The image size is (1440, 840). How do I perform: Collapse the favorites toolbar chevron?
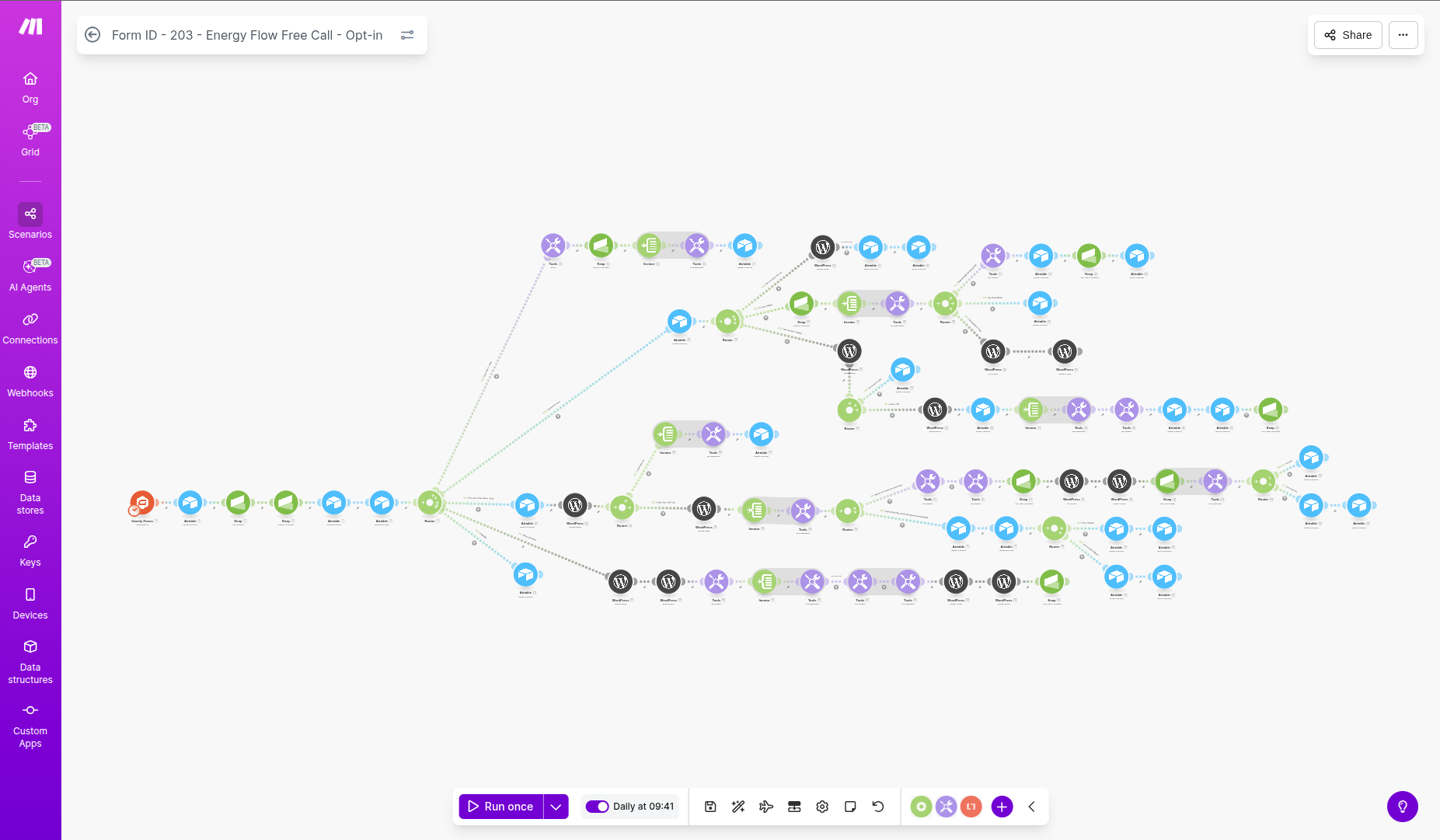[1031, 807]
